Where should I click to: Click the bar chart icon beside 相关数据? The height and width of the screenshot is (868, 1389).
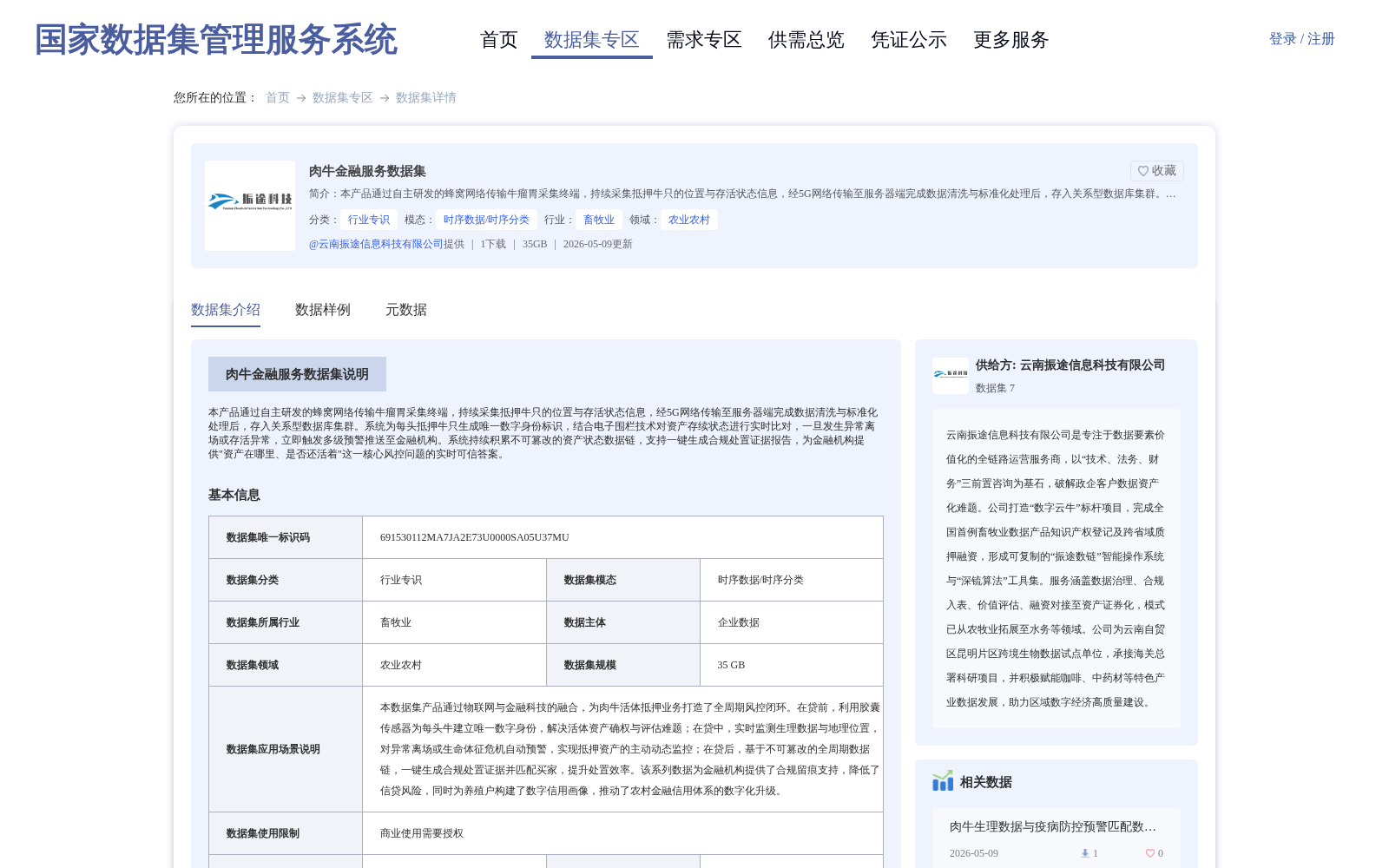click(x=943, y=781)
